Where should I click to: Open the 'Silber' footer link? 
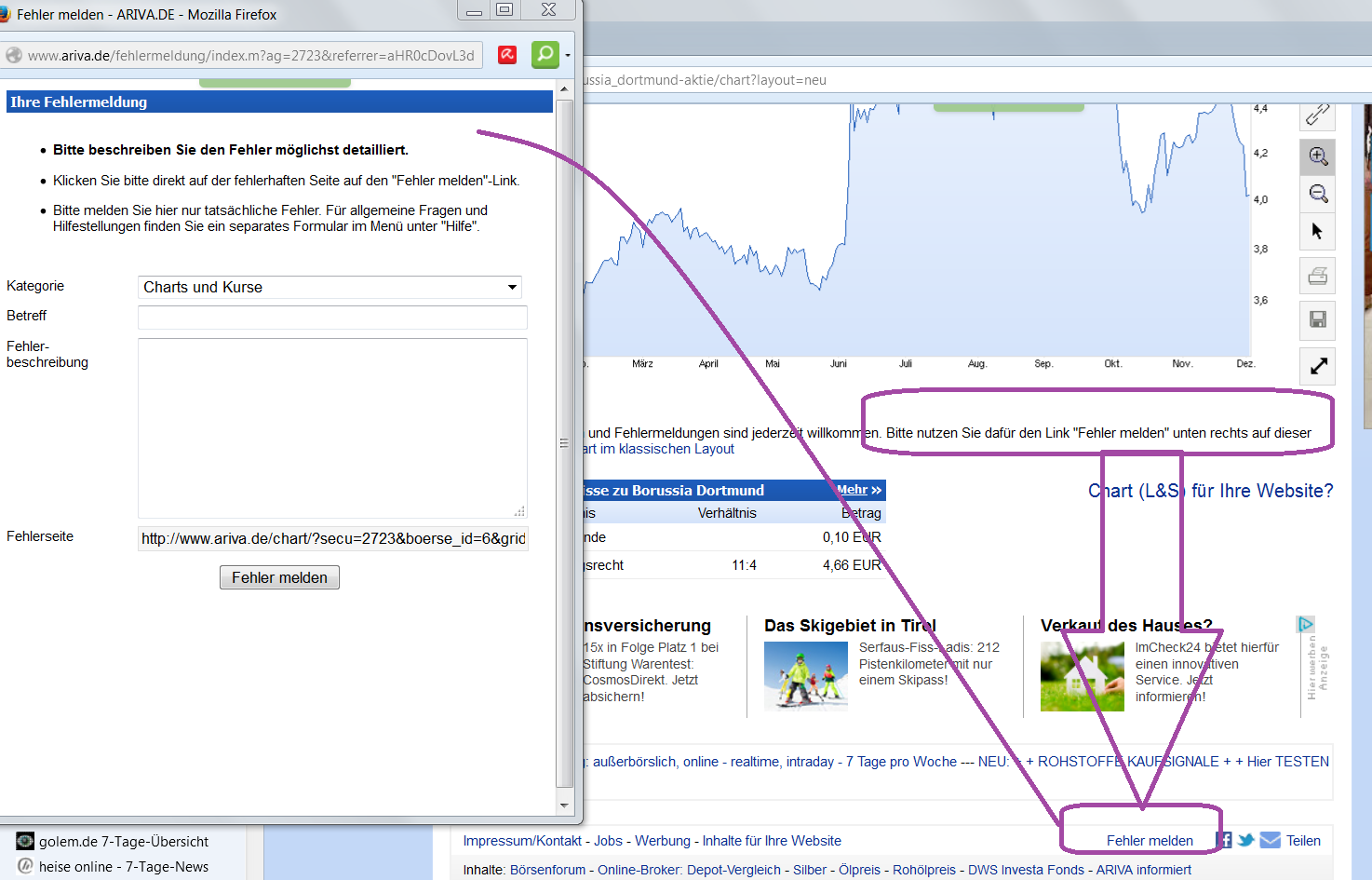point(810,870)
